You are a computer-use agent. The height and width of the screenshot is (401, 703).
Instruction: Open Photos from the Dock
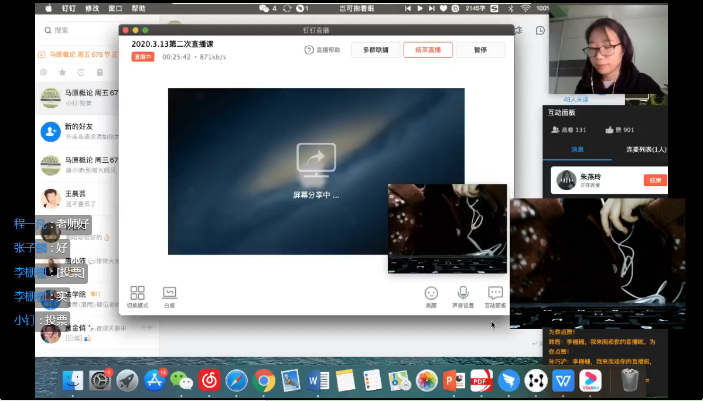(x=427, y=381)
